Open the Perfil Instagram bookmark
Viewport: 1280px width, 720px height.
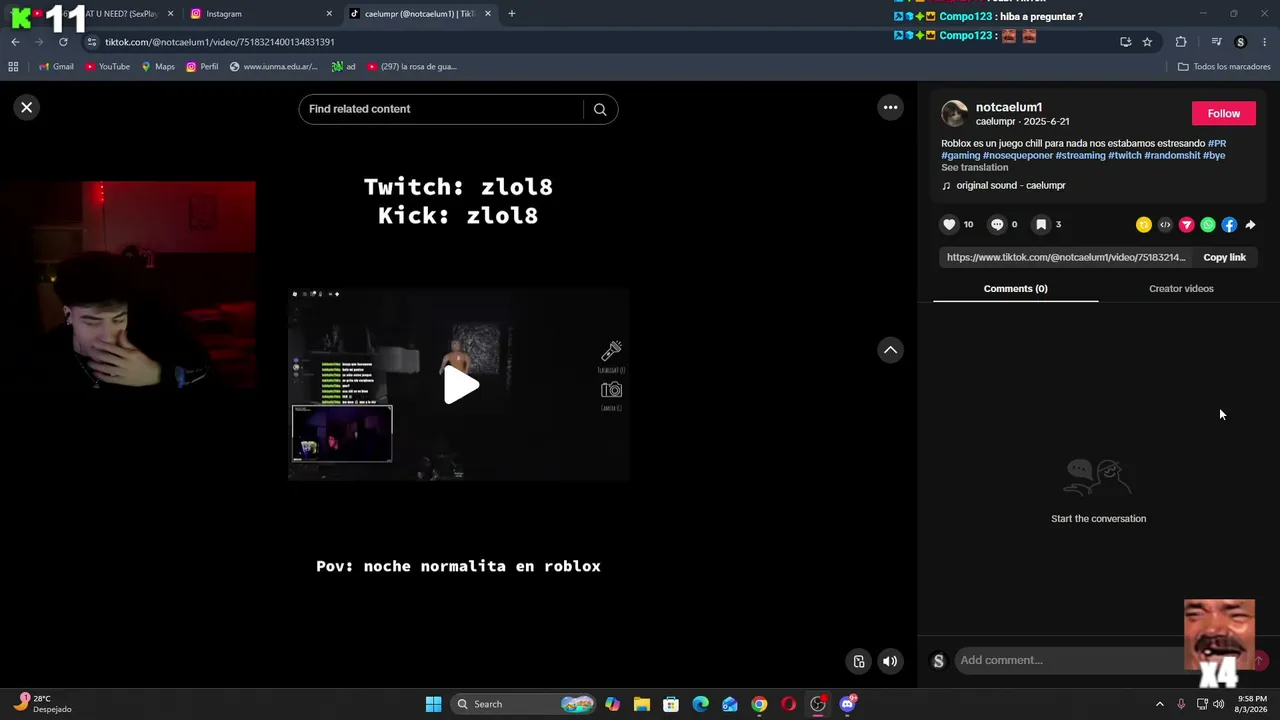pos(202,67)
